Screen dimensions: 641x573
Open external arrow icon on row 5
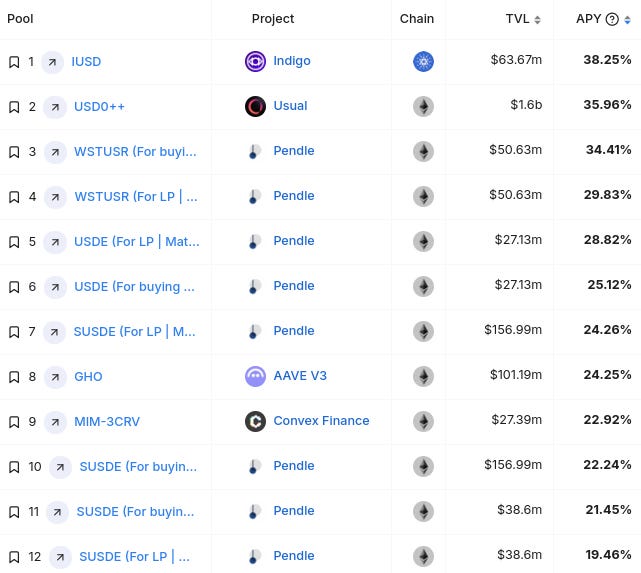coord(55,242)
